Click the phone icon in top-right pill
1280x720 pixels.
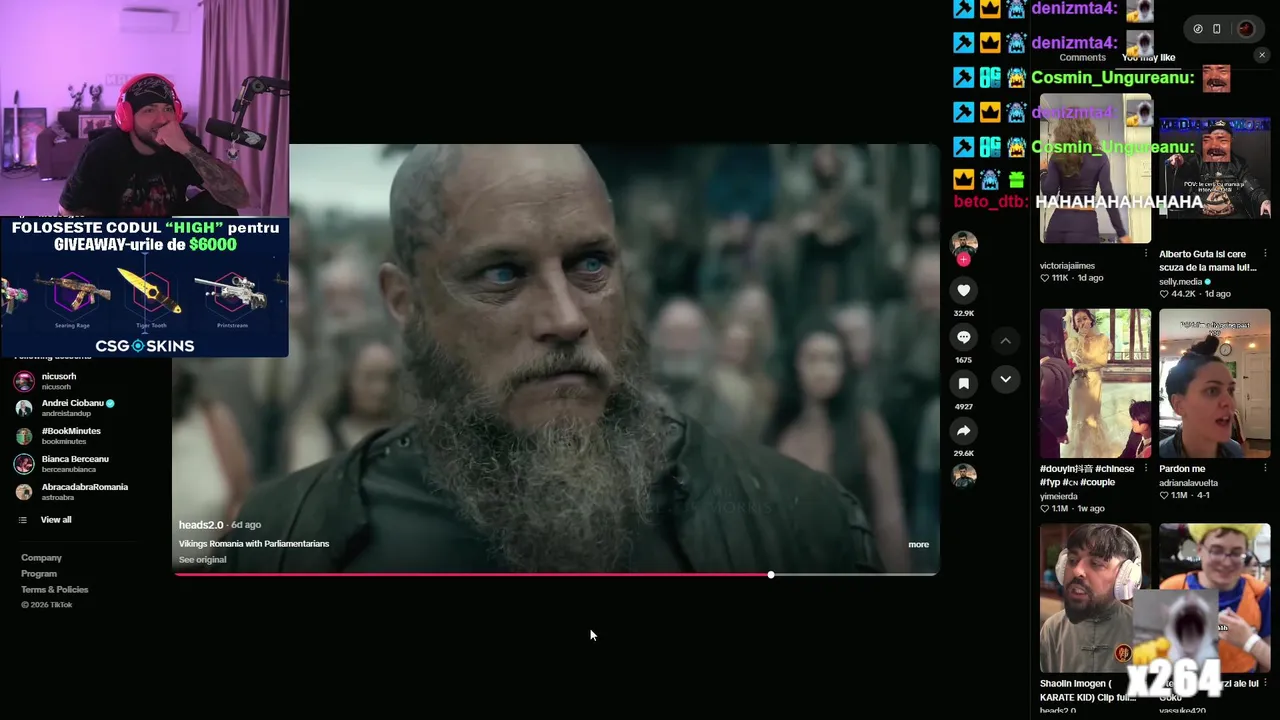tap(1217, 29)
